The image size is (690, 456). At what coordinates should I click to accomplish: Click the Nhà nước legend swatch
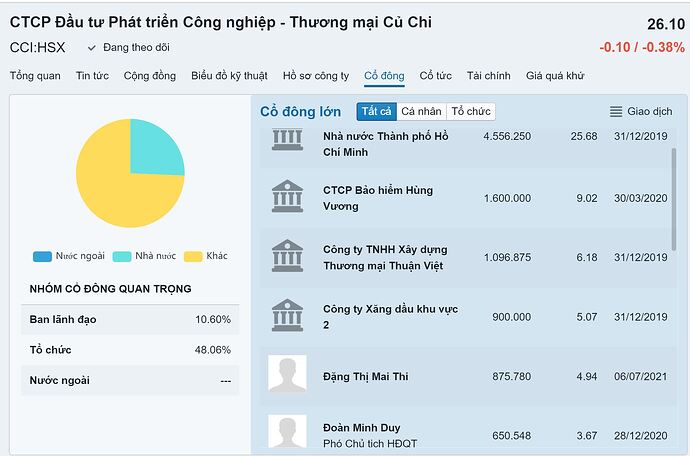122,256
